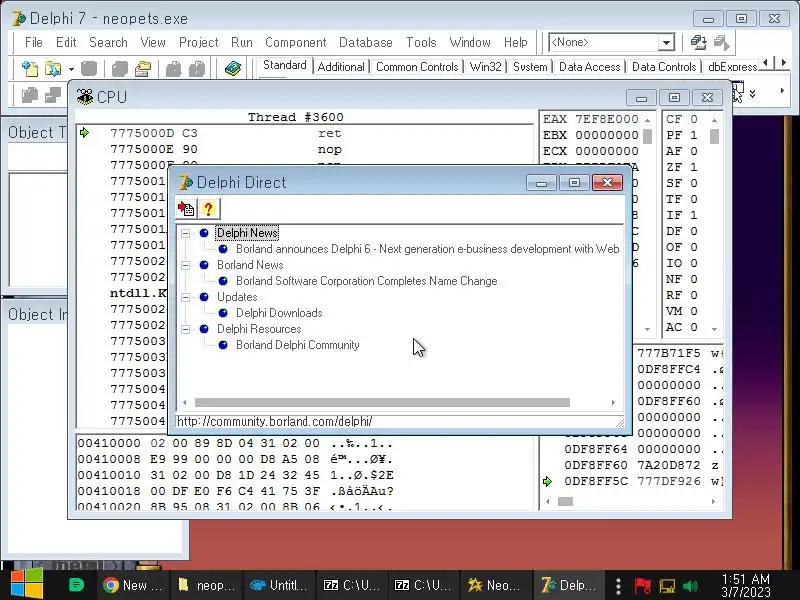Click the Remove file from project icon
The image size is (800, 600).
pyautogui.click(x=197, y=68)
